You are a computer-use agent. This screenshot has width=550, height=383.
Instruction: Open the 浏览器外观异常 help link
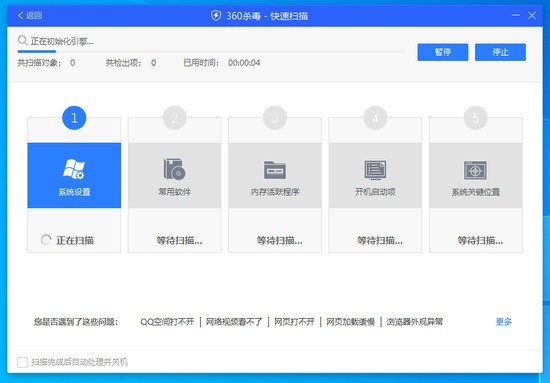tap(415, 322)
